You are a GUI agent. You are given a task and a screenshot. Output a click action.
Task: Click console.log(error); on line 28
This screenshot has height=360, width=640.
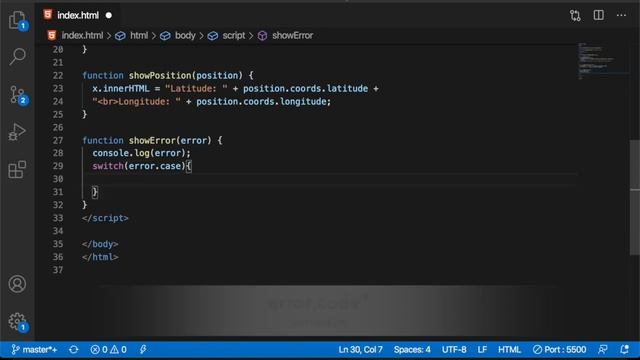[141, 153]
